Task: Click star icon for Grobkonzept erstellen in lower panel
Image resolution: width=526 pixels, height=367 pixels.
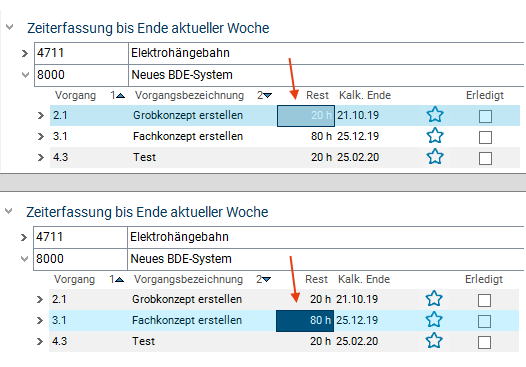Action: pyautogui.click(x=434, y=299)
